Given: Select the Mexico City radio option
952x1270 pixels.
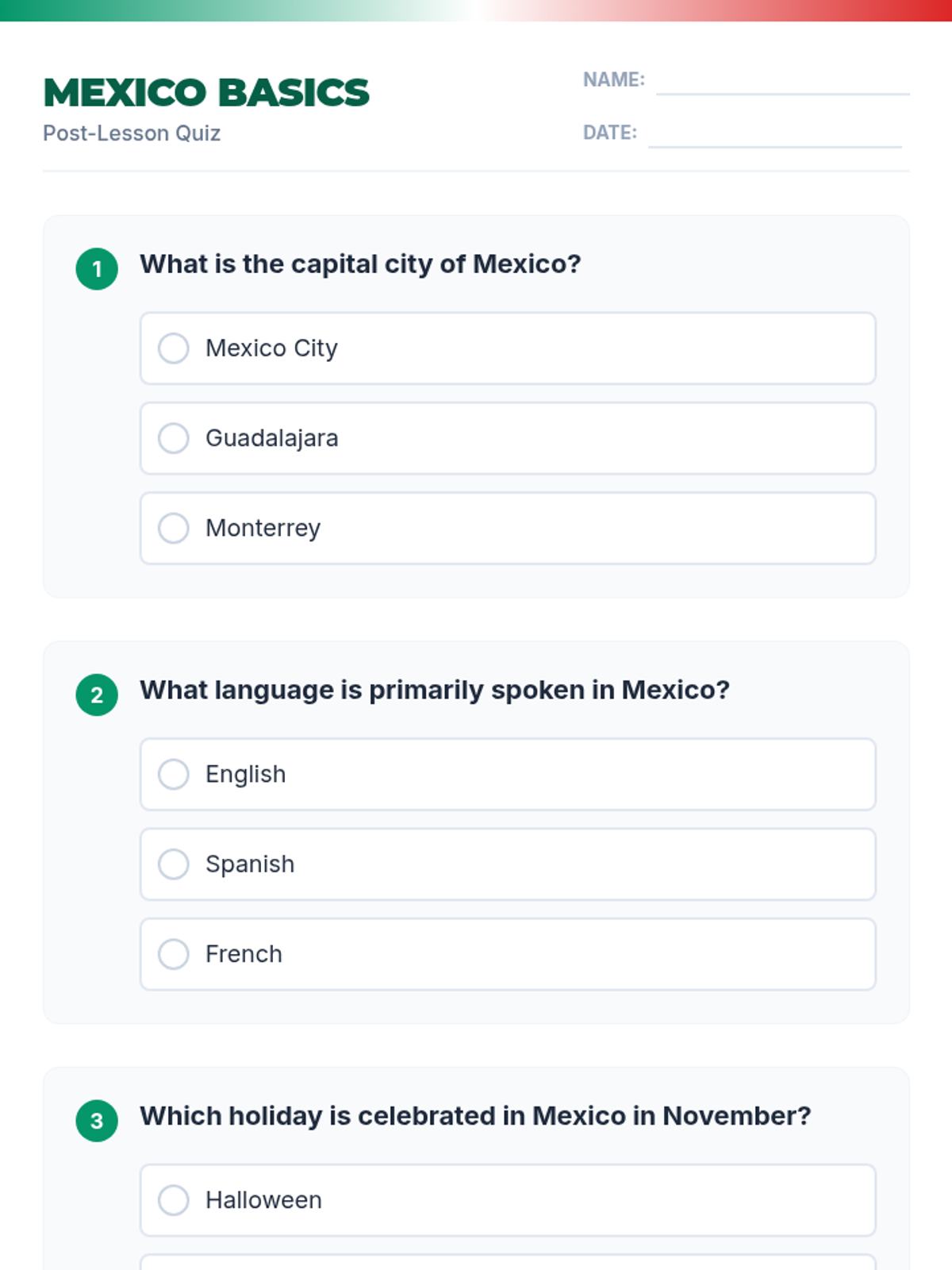Looking at the screenshot, I should (174, 348).
